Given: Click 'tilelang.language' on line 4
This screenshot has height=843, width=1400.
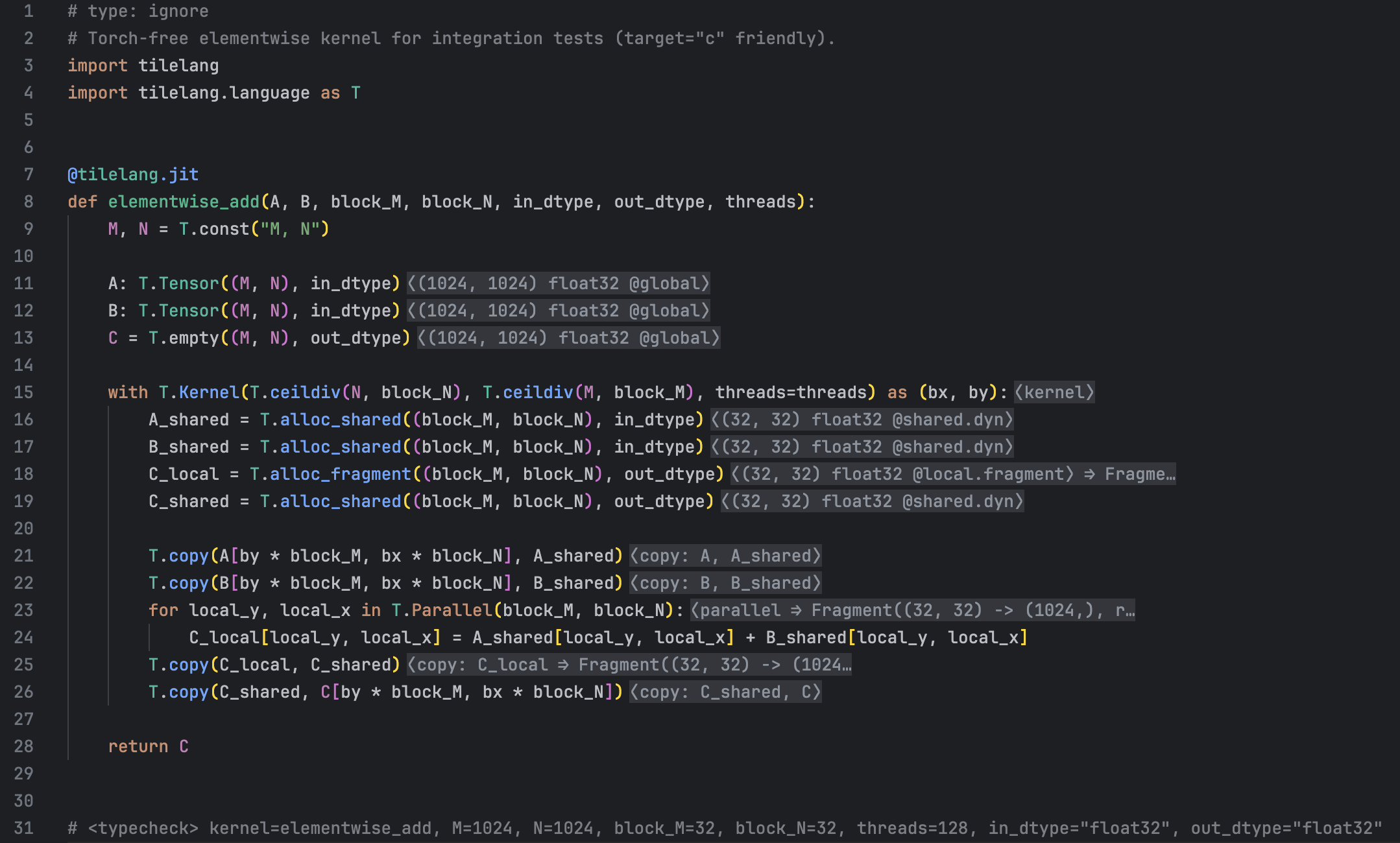Looking at the screenshot, I should coord(224,93).
